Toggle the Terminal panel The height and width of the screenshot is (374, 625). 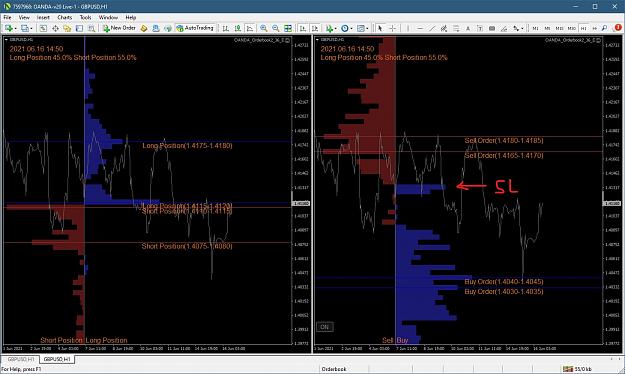[x=79, y=28]
